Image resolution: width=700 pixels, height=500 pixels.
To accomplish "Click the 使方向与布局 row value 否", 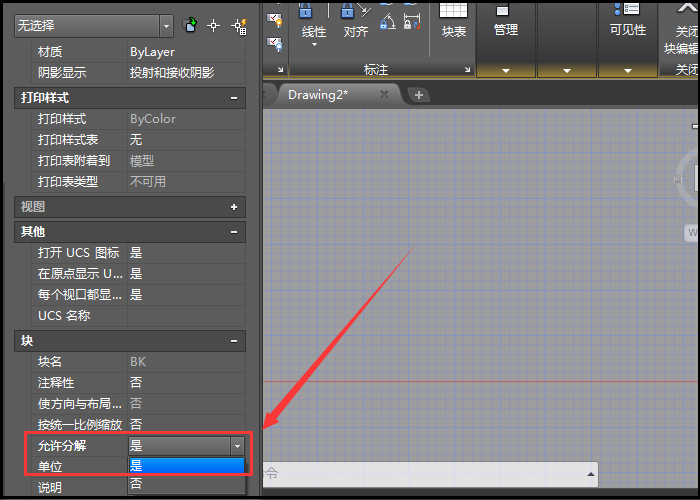I will coord(187,404).
